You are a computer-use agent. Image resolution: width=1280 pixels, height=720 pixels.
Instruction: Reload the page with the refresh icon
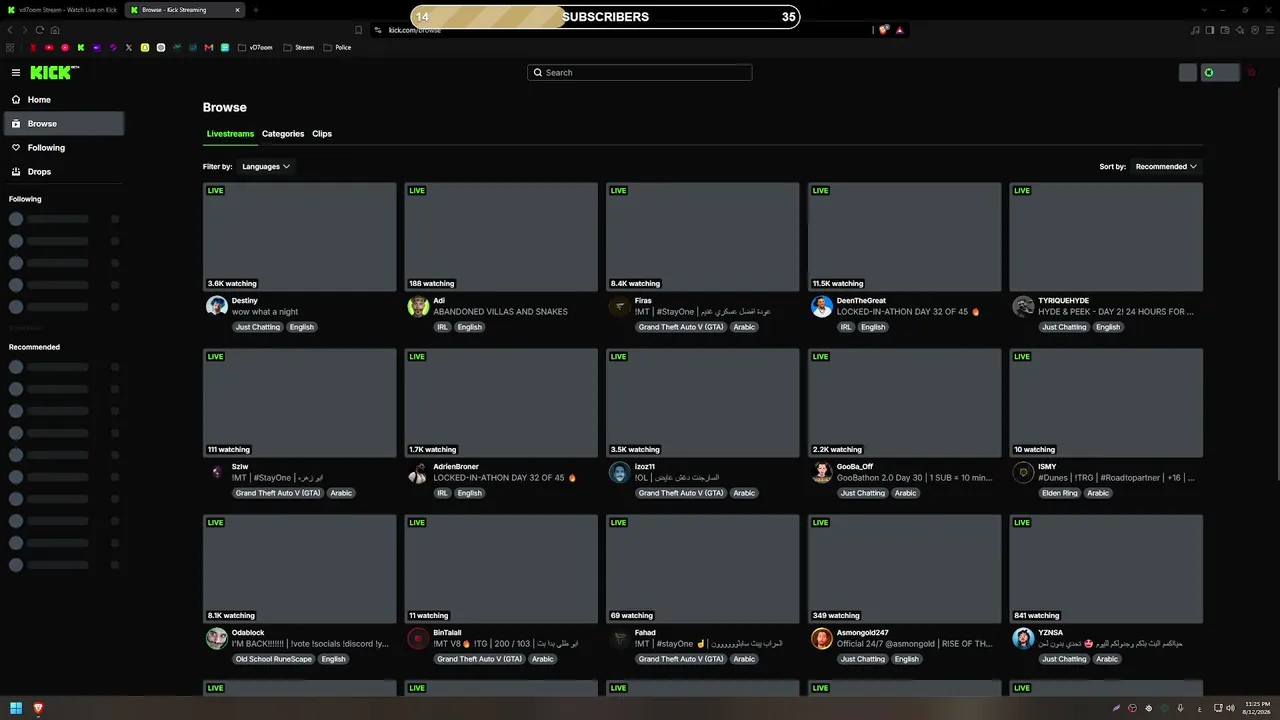(40, 30)
